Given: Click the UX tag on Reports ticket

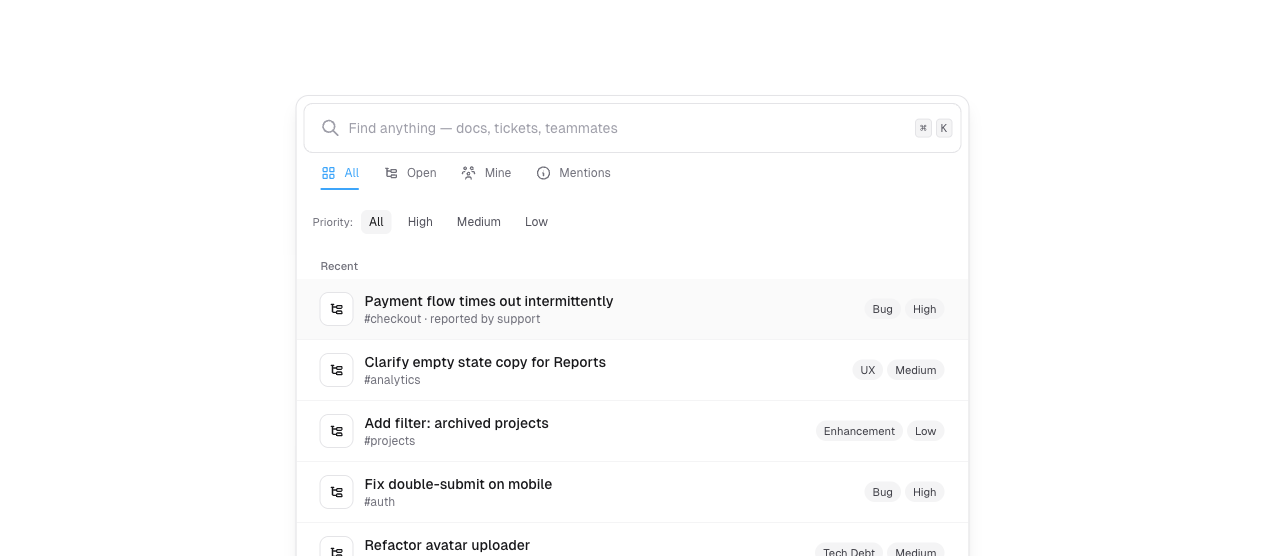Looking at the screenshot, I should (867, 370).
